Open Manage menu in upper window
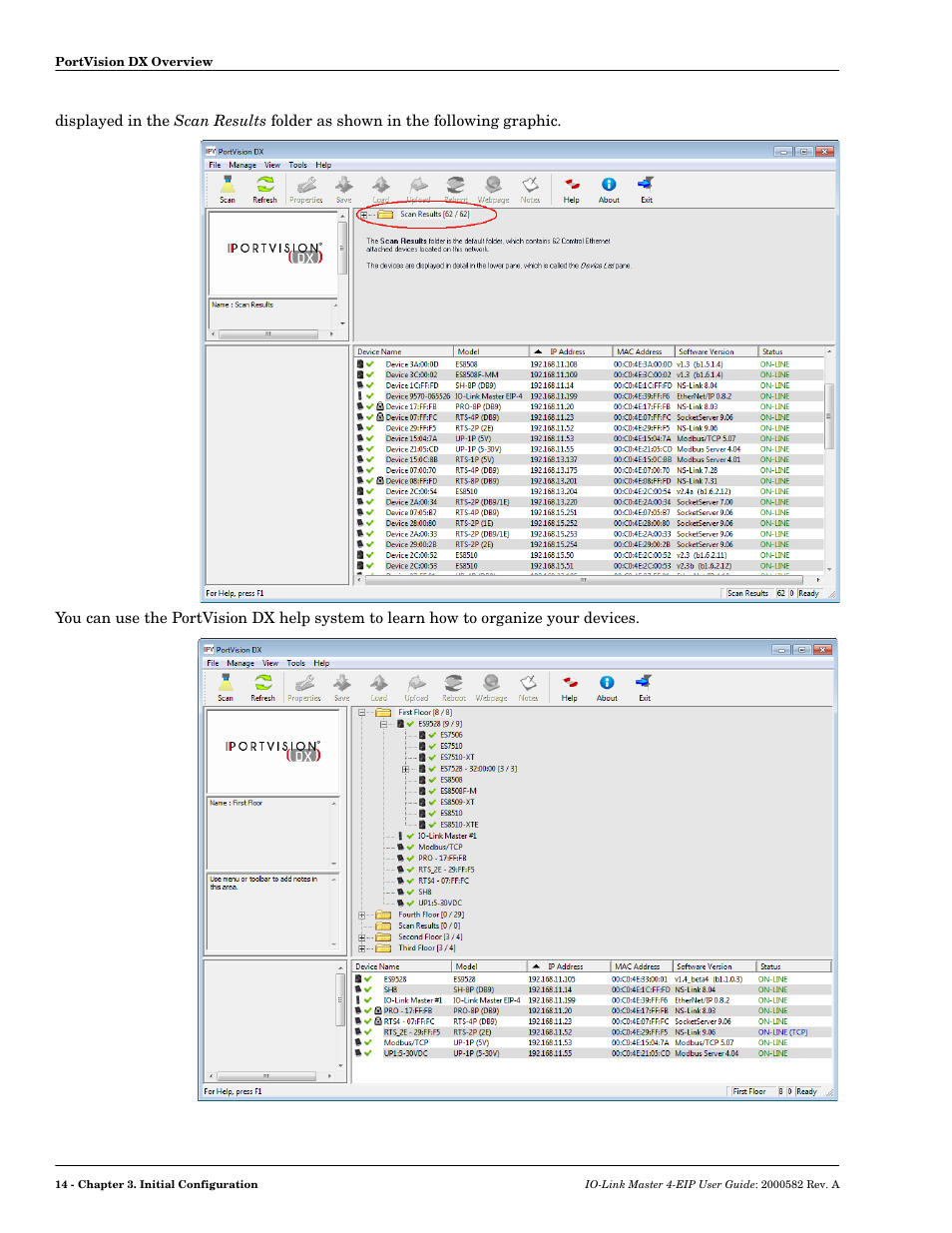952x1233 pixels. 242,165
